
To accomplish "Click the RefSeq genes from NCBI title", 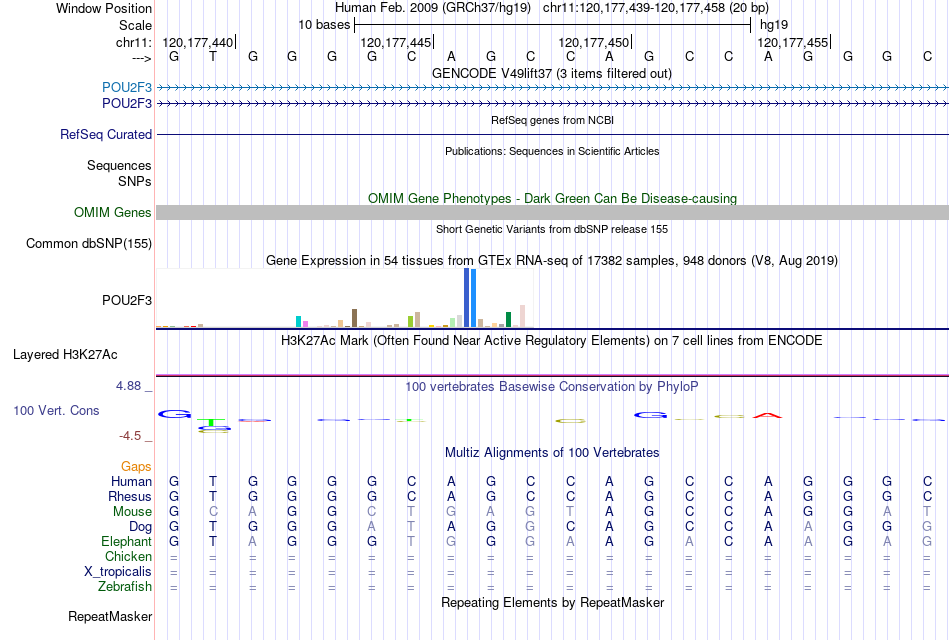I will click(x=553, y=120).
